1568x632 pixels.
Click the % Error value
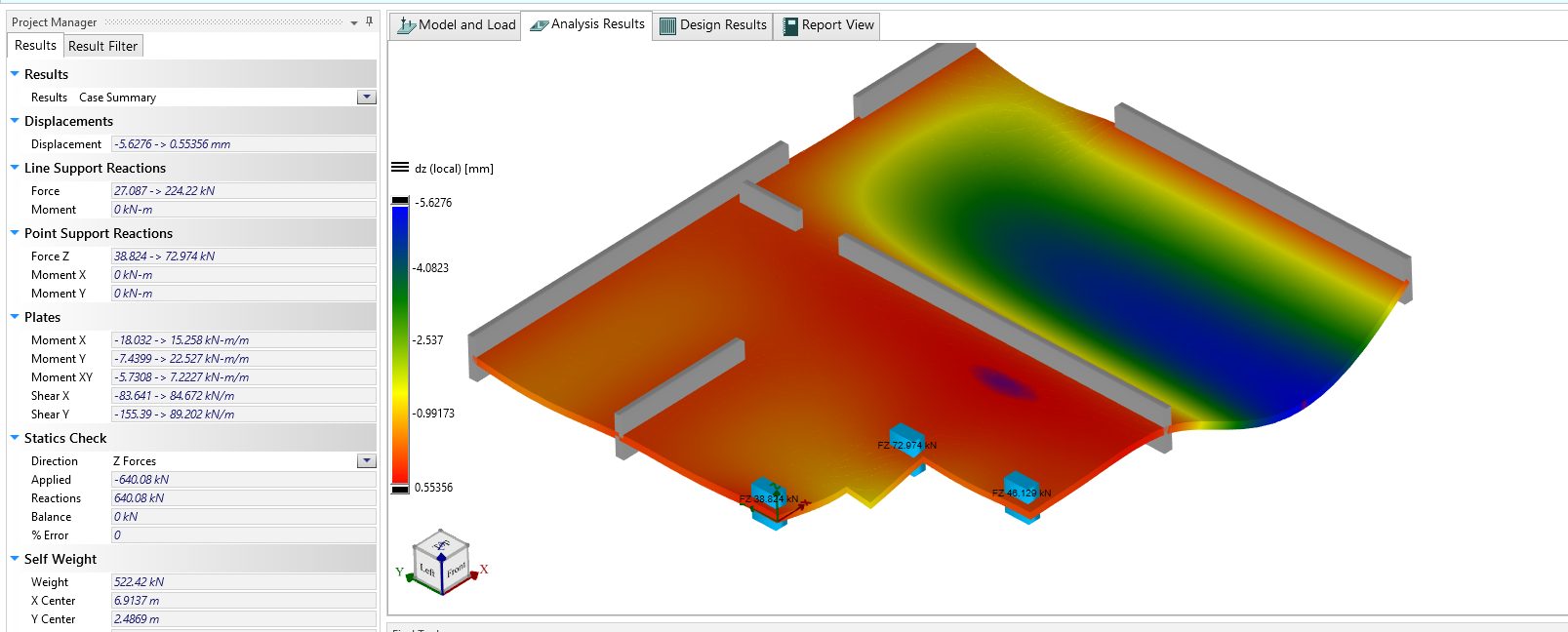click(x=244, y=535)
